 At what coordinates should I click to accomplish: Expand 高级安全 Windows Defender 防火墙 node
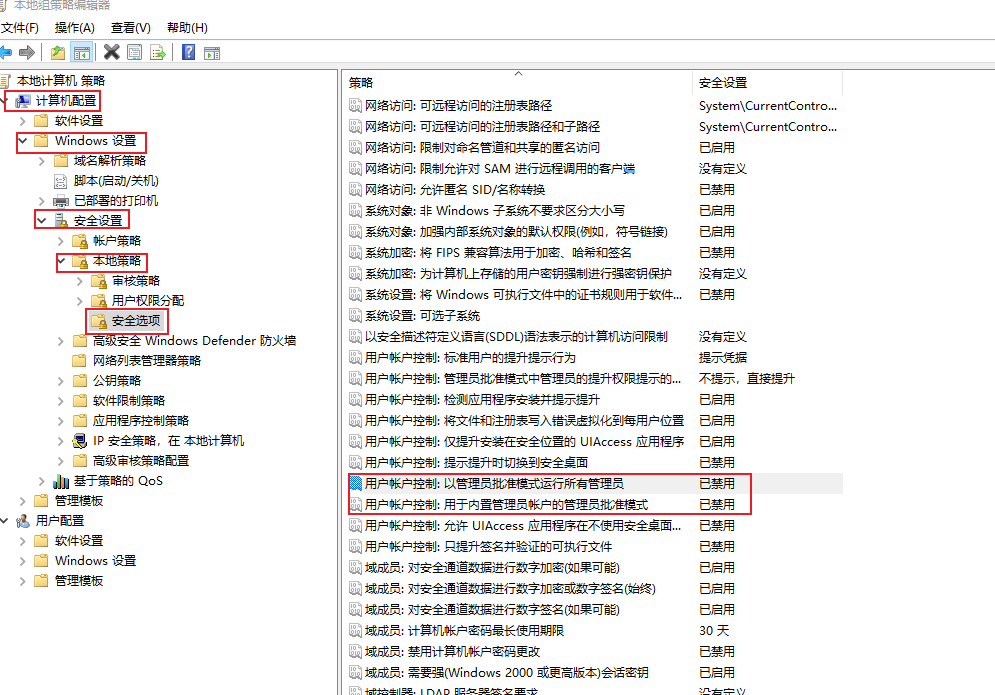[x=61, y=341]
